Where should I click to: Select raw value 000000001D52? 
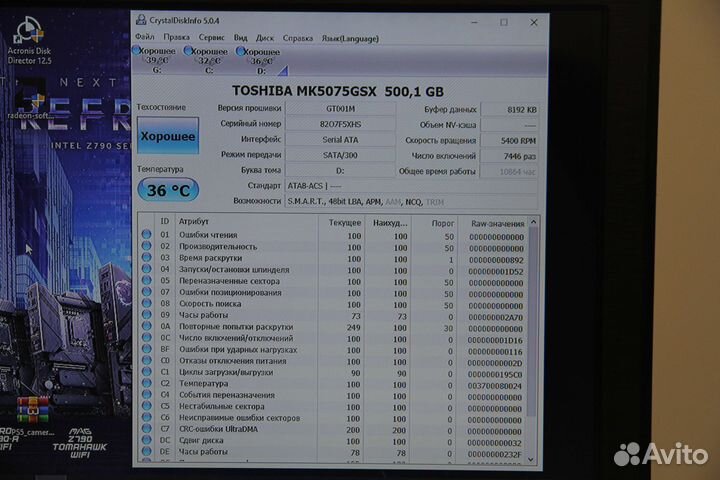pyautogui.click(x=496, y=271)
